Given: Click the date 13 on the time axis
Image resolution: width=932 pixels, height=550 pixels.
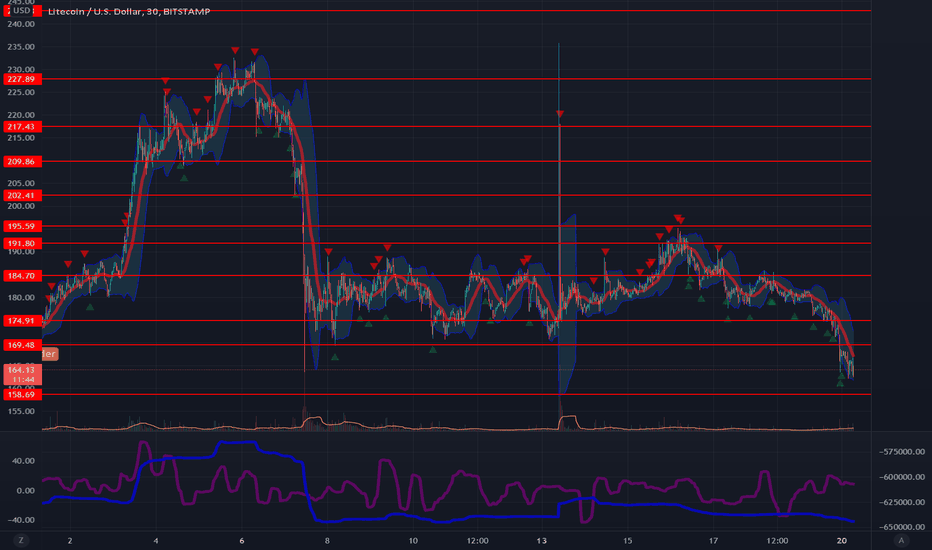Looking at the screenshot, I should click(541, 540).
